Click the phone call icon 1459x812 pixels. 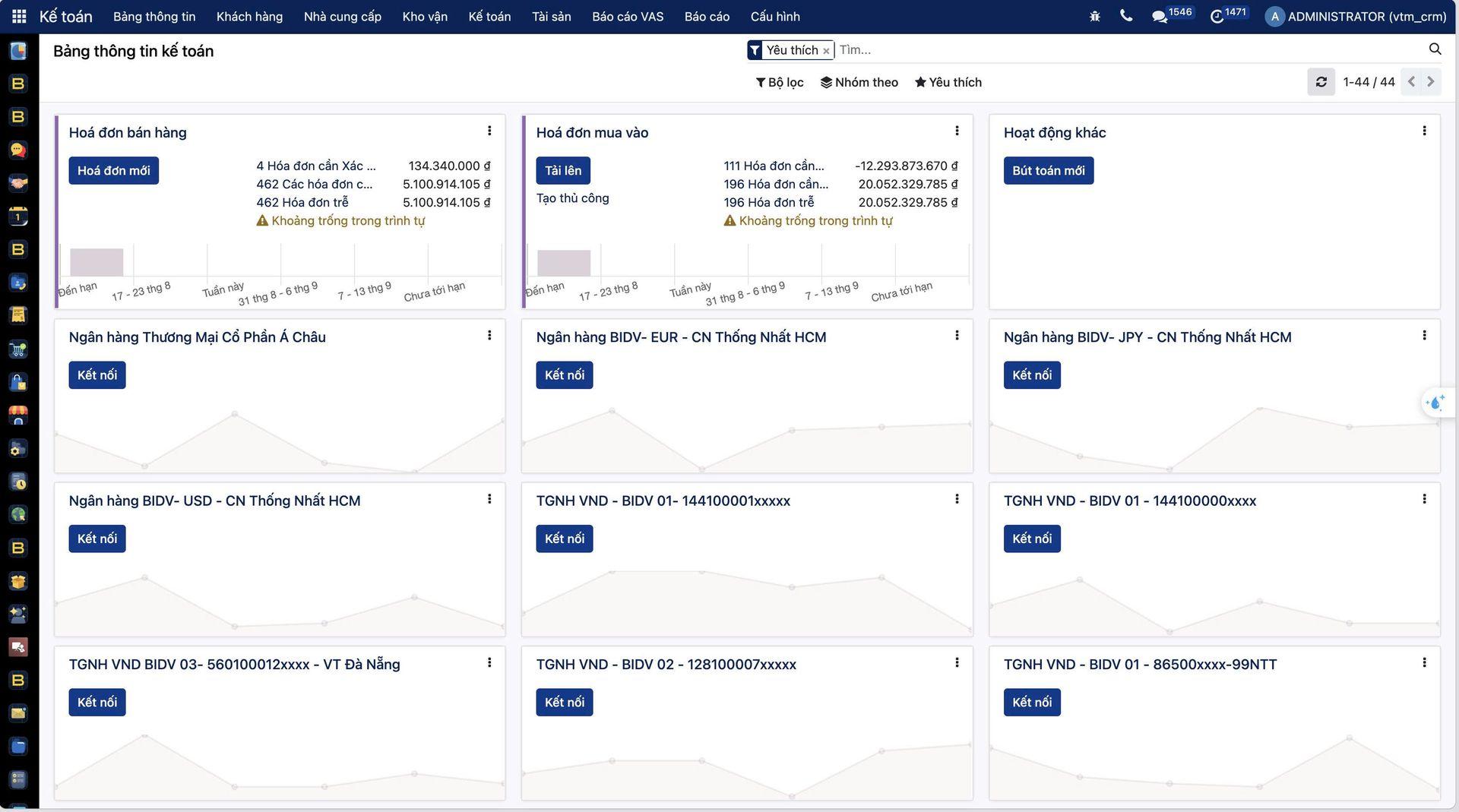(1126, 16)
